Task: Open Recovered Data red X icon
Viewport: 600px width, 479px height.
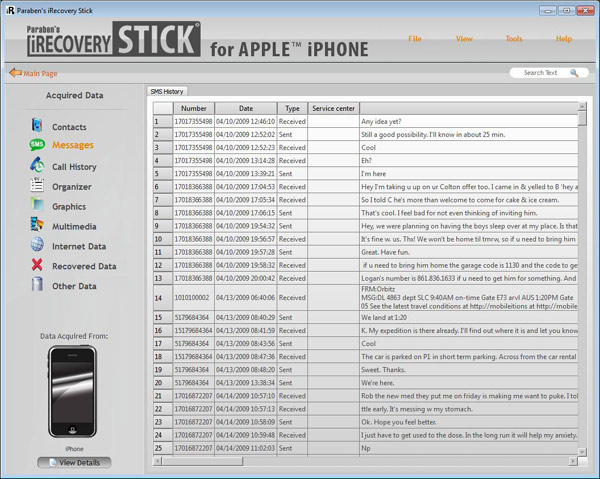Action: tap(37, 266)
